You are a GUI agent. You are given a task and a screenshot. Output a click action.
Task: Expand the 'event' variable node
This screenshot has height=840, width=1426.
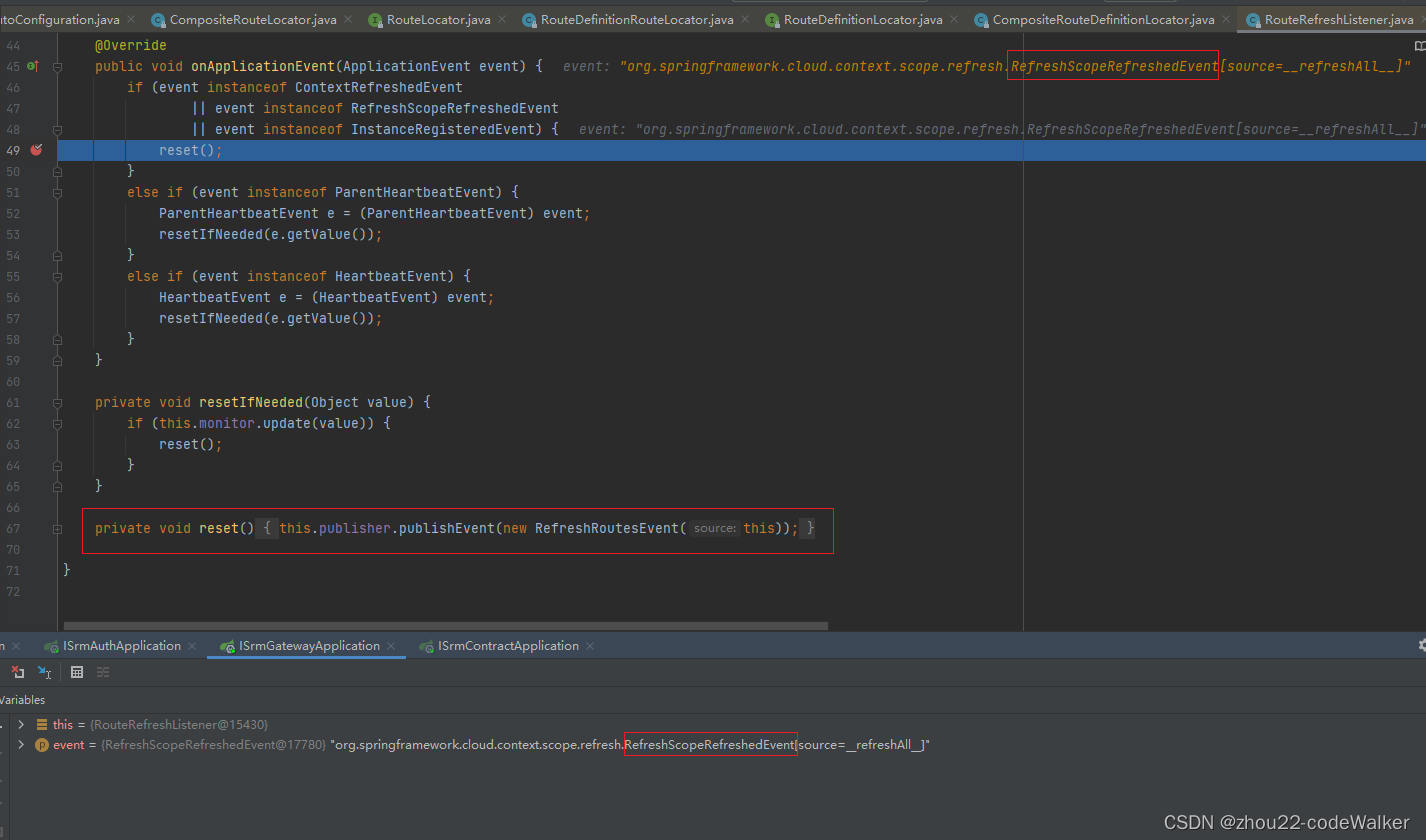[21, 745]
